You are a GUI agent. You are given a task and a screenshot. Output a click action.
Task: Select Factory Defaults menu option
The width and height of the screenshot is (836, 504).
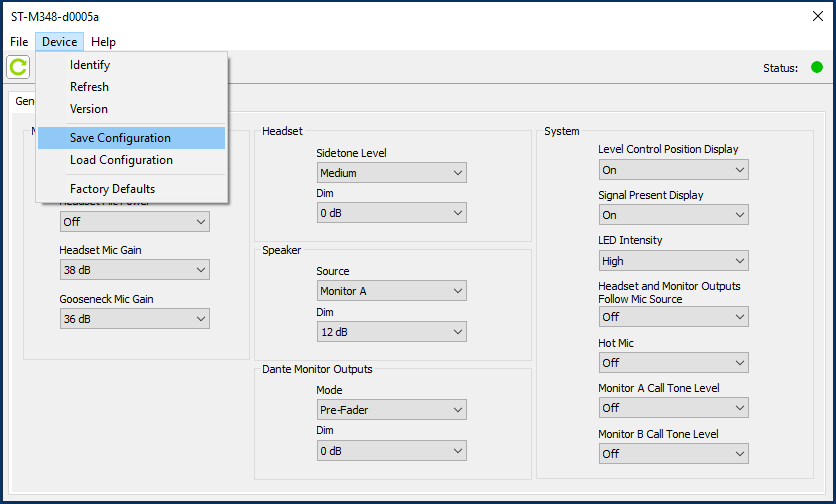[112, 189]
